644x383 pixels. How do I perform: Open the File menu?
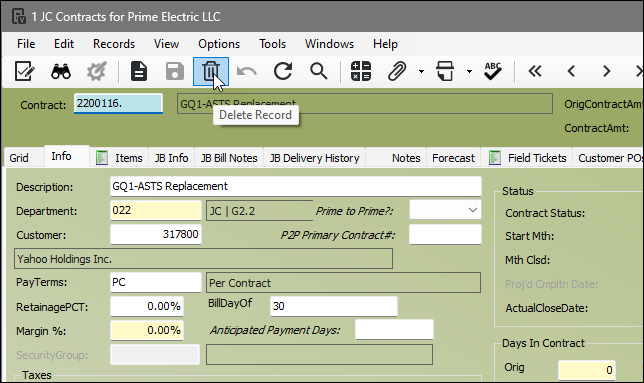pyautogui.click(x=26, y=44)
